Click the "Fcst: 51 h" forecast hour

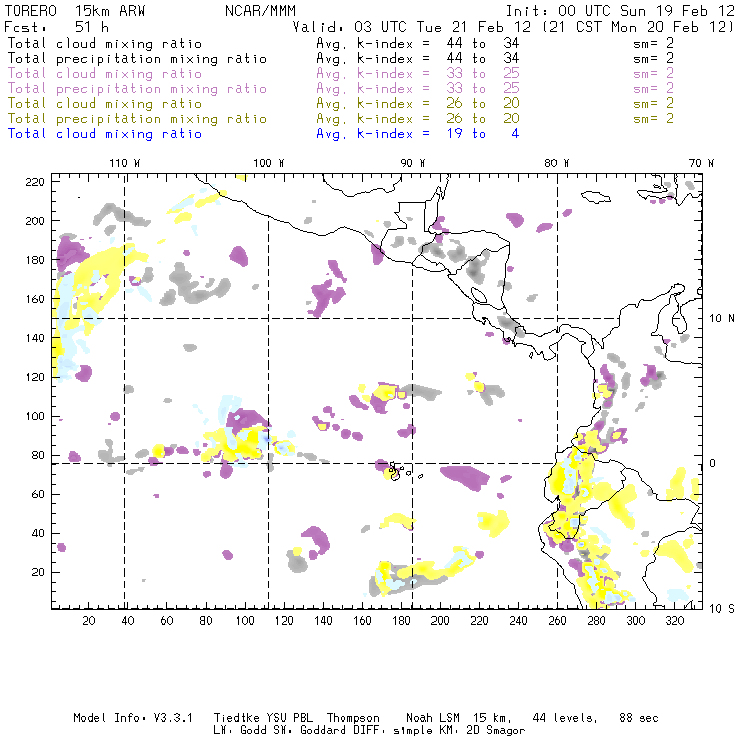coord(57,27)
